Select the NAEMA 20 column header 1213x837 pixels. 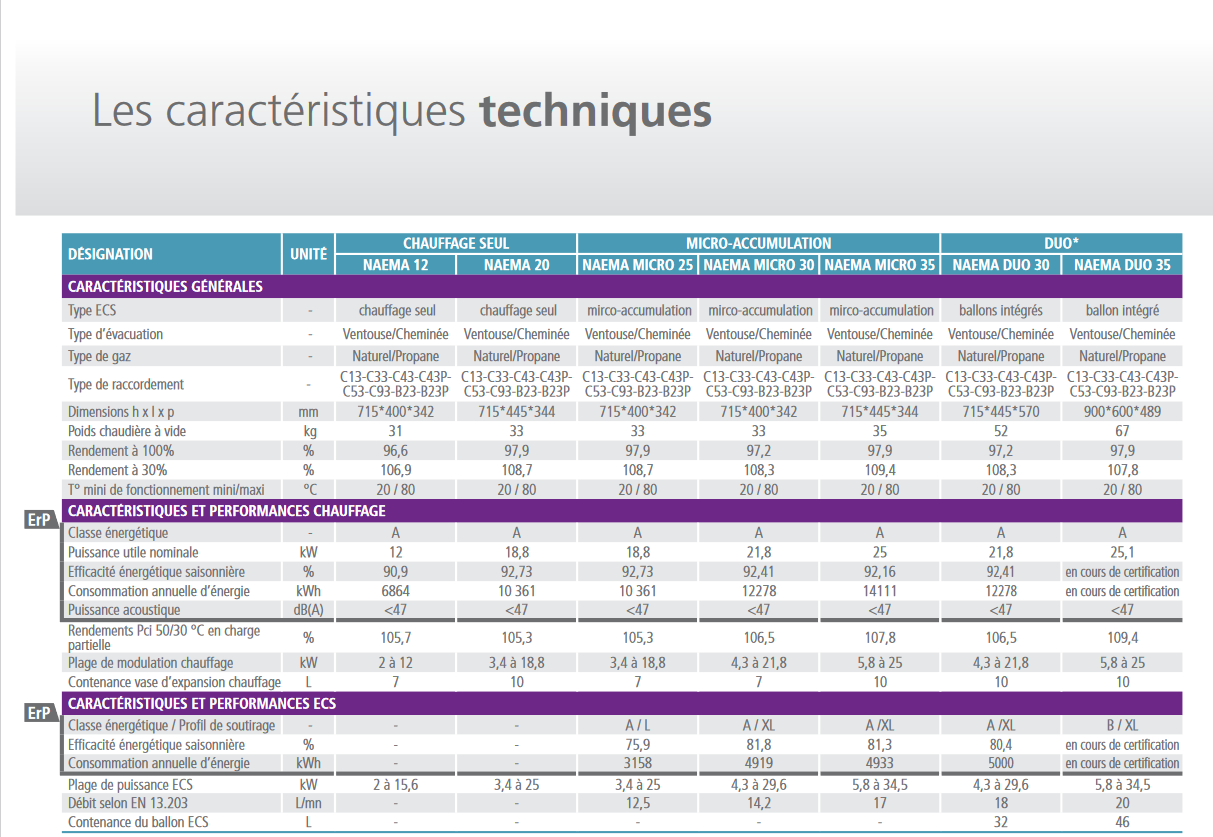coord(517,265)
